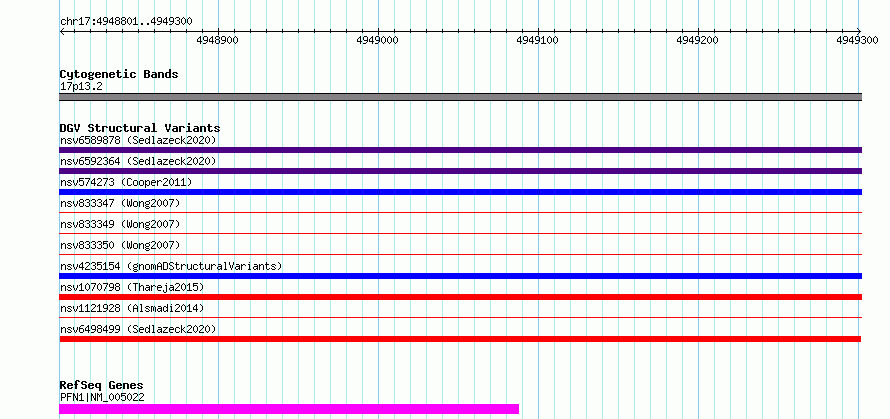Click the 4949200 ruler position label
This screenshot has height=419, width=890.
tap(698, 40)
